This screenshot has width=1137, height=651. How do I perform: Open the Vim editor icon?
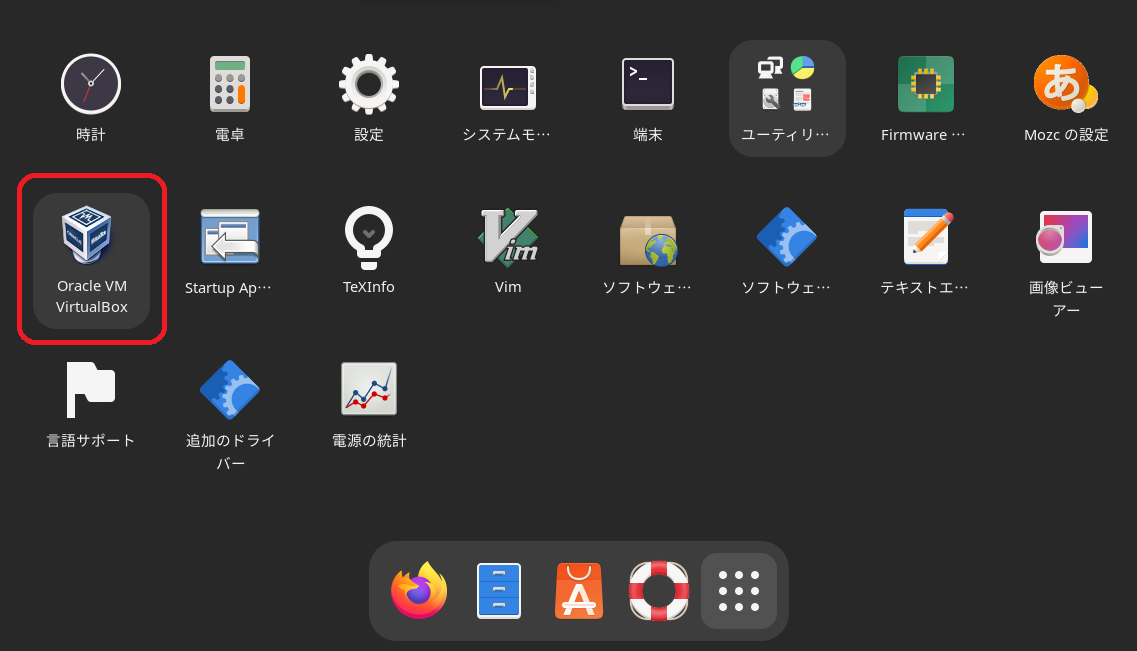(x=508, y=236)
